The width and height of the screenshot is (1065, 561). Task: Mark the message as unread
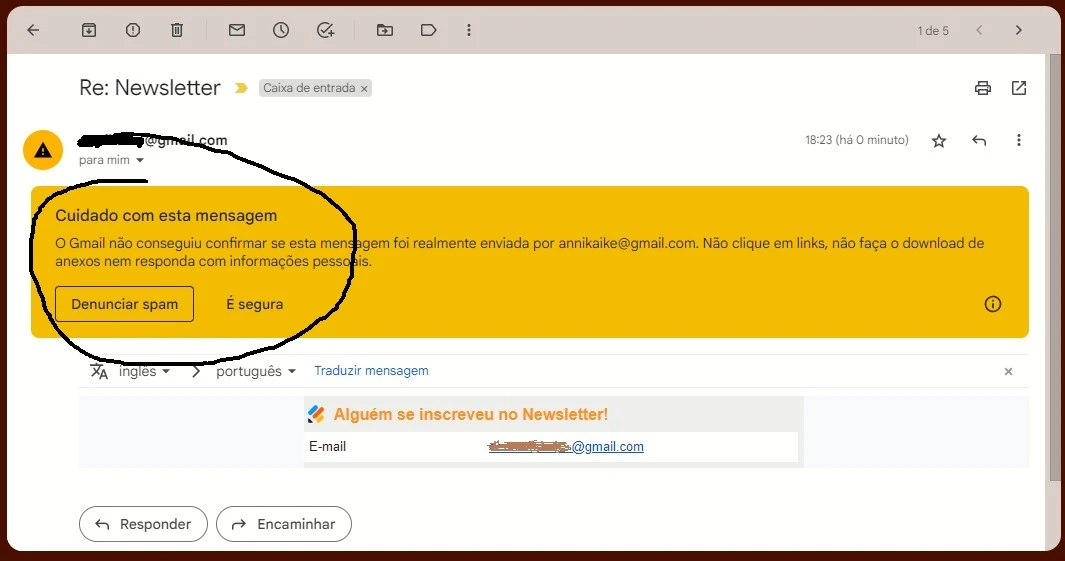(x=237, y=30)
